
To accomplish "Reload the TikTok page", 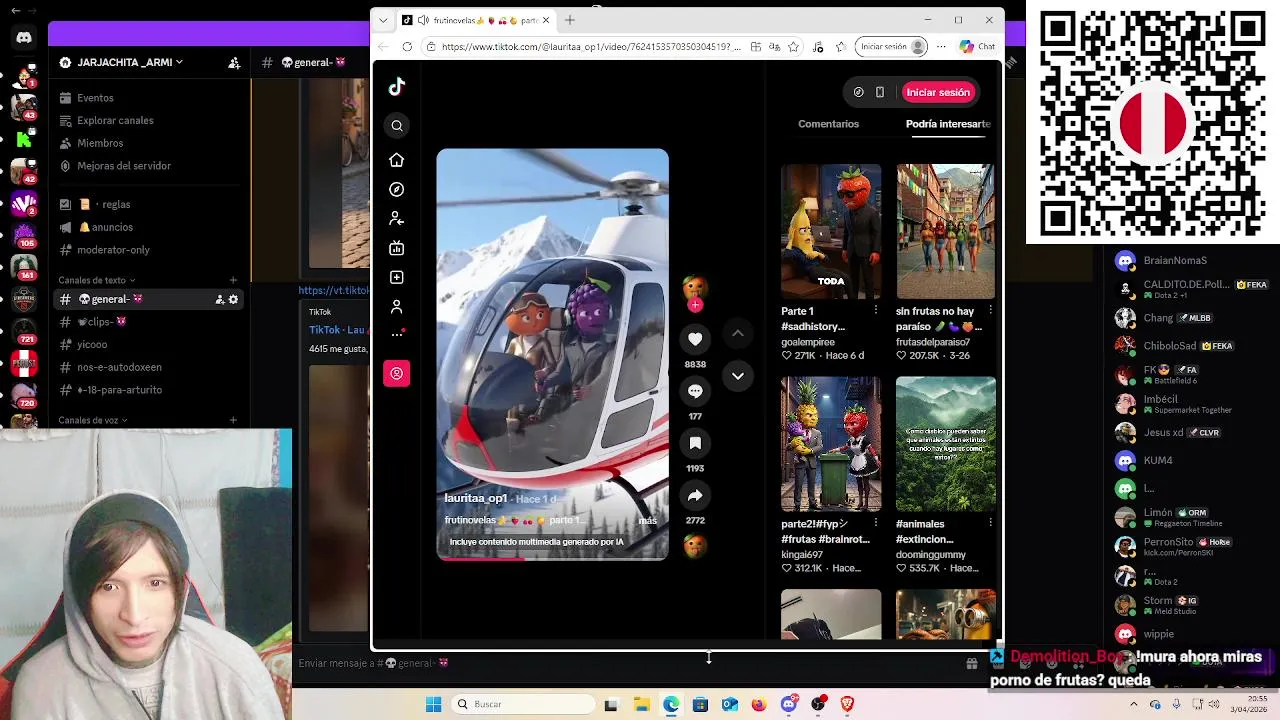I will tap(407, 47).
